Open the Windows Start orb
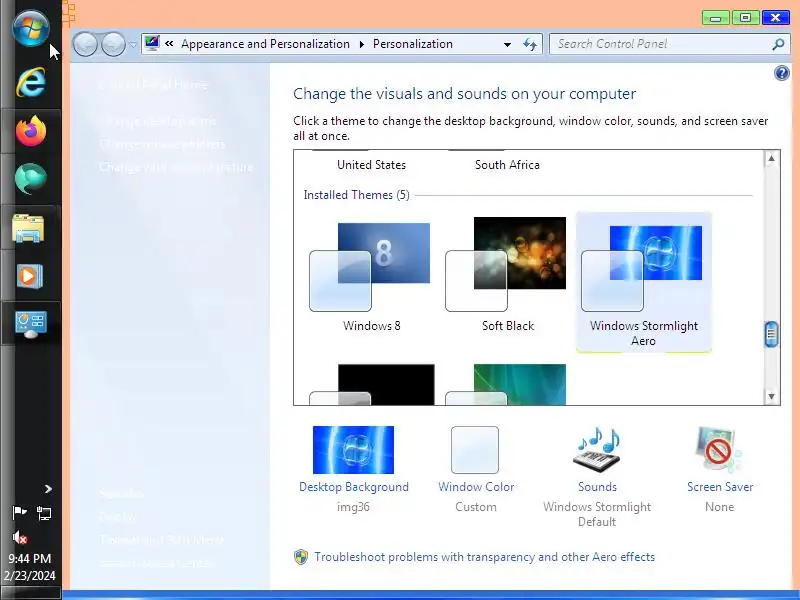This screenshot has height=600, width=800. pyautogui.click(x=31, y=29)
